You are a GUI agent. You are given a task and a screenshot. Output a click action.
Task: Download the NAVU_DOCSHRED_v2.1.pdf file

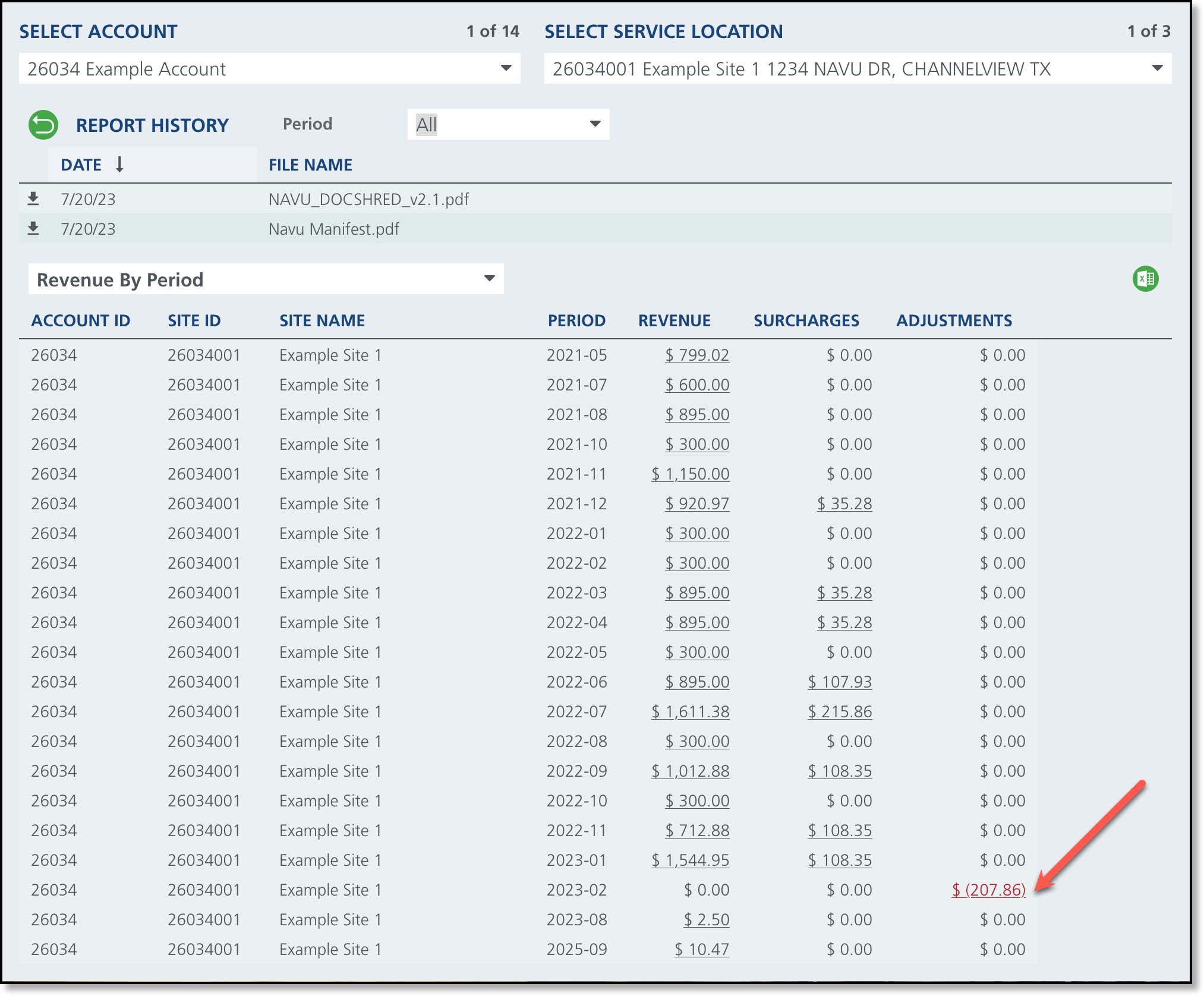pos(33,199)
